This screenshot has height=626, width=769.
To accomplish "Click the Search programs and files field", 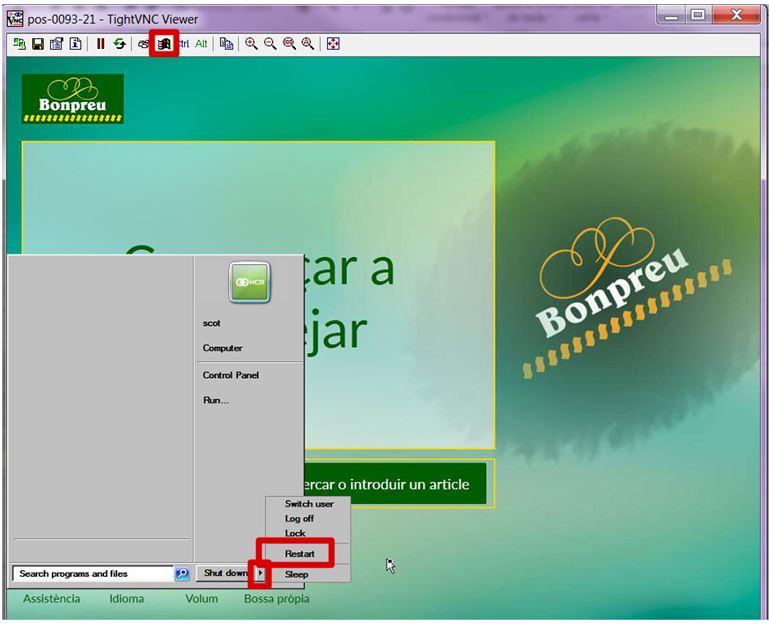I will click(x=93, y=574).
